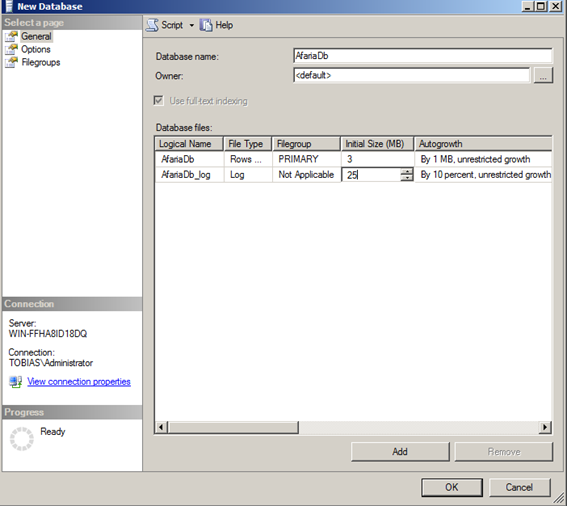This screenshot has height=506, width=567.
Task: Open the Options page icon
Action: tap(11, 49)
